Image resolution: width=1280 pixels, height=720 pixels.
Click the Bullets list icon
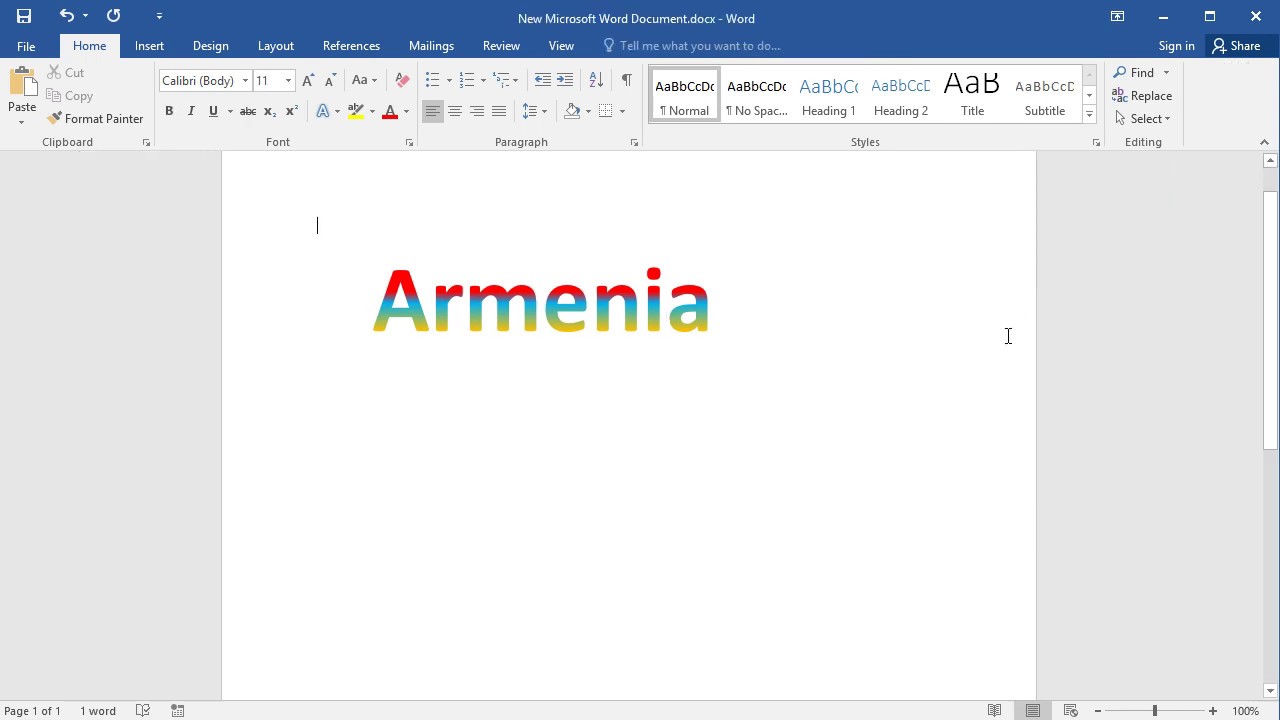point(432,80)
